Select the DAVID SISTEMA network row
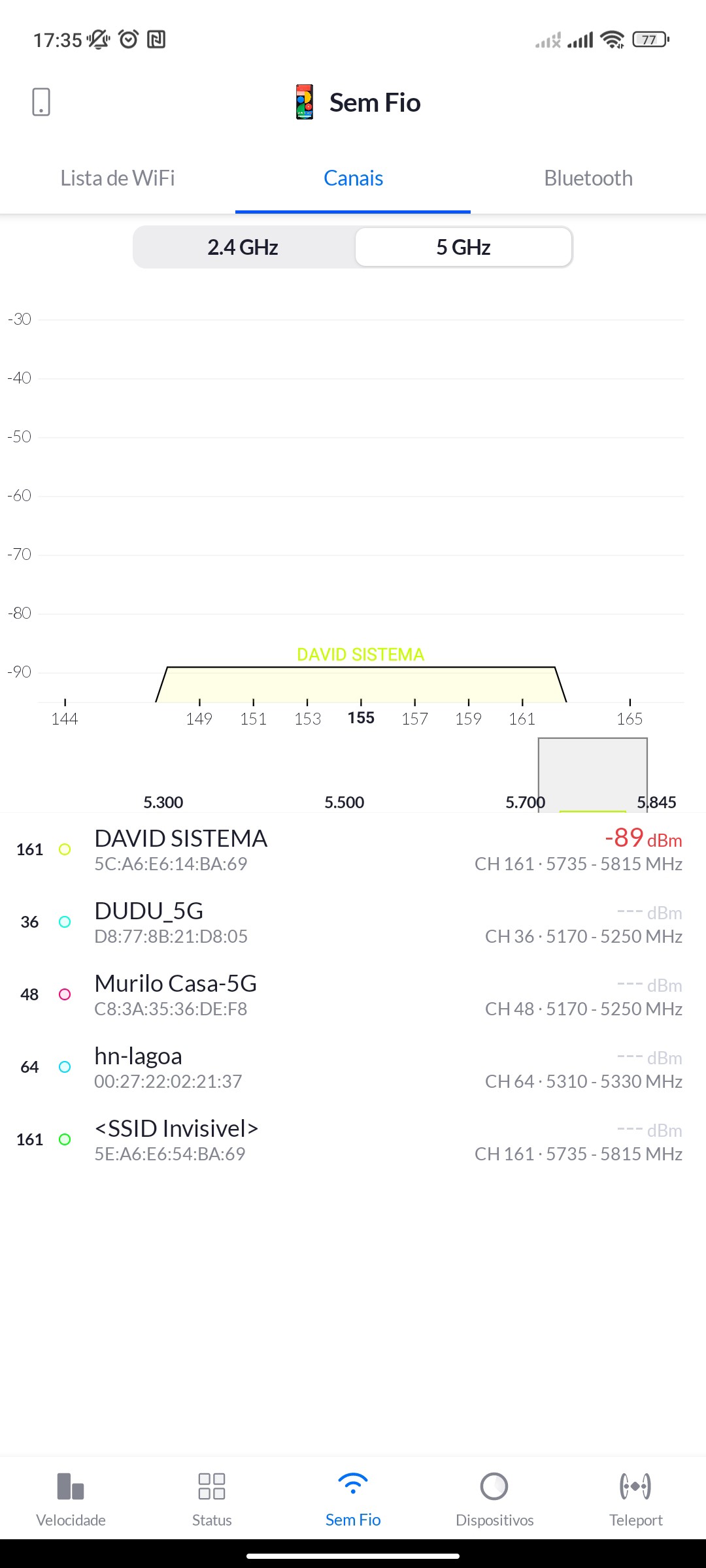706x1568 pixels. point(353,849)
